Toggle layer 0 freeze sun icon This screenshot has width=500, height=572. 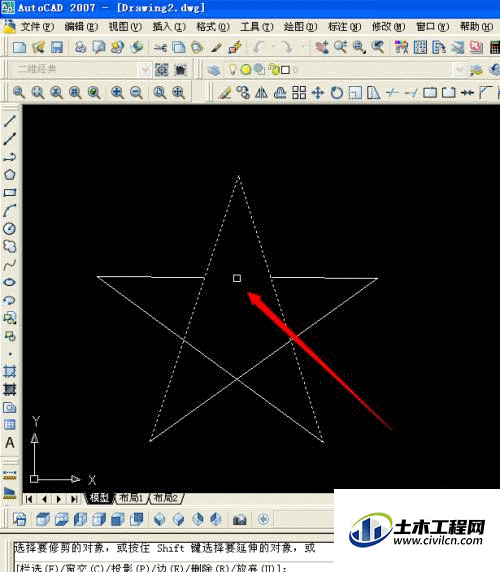(246, 69)
